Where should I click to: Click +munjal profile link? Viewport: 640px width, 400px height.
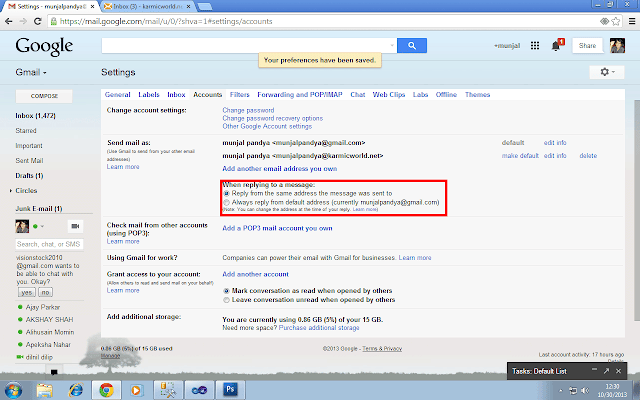[507, 46]
